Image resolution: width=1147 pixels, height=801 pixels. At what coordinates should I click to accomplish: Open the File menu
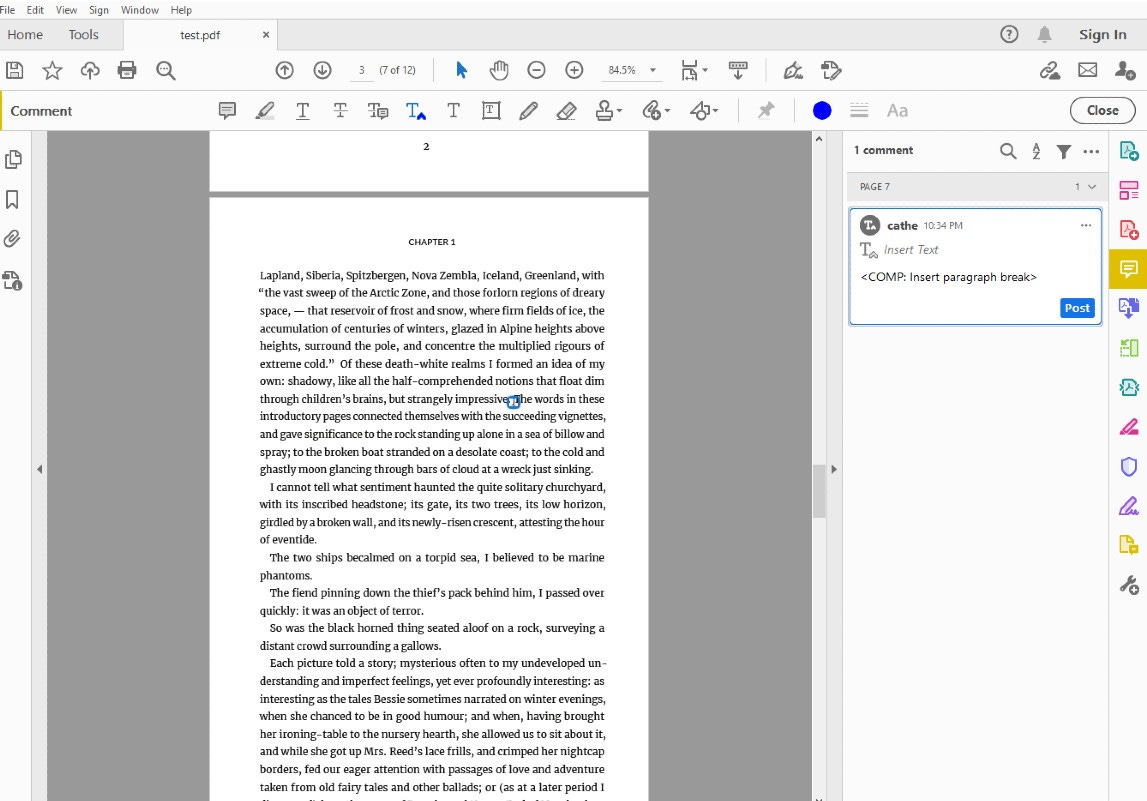pyautogui.click(x=7, y=10)
